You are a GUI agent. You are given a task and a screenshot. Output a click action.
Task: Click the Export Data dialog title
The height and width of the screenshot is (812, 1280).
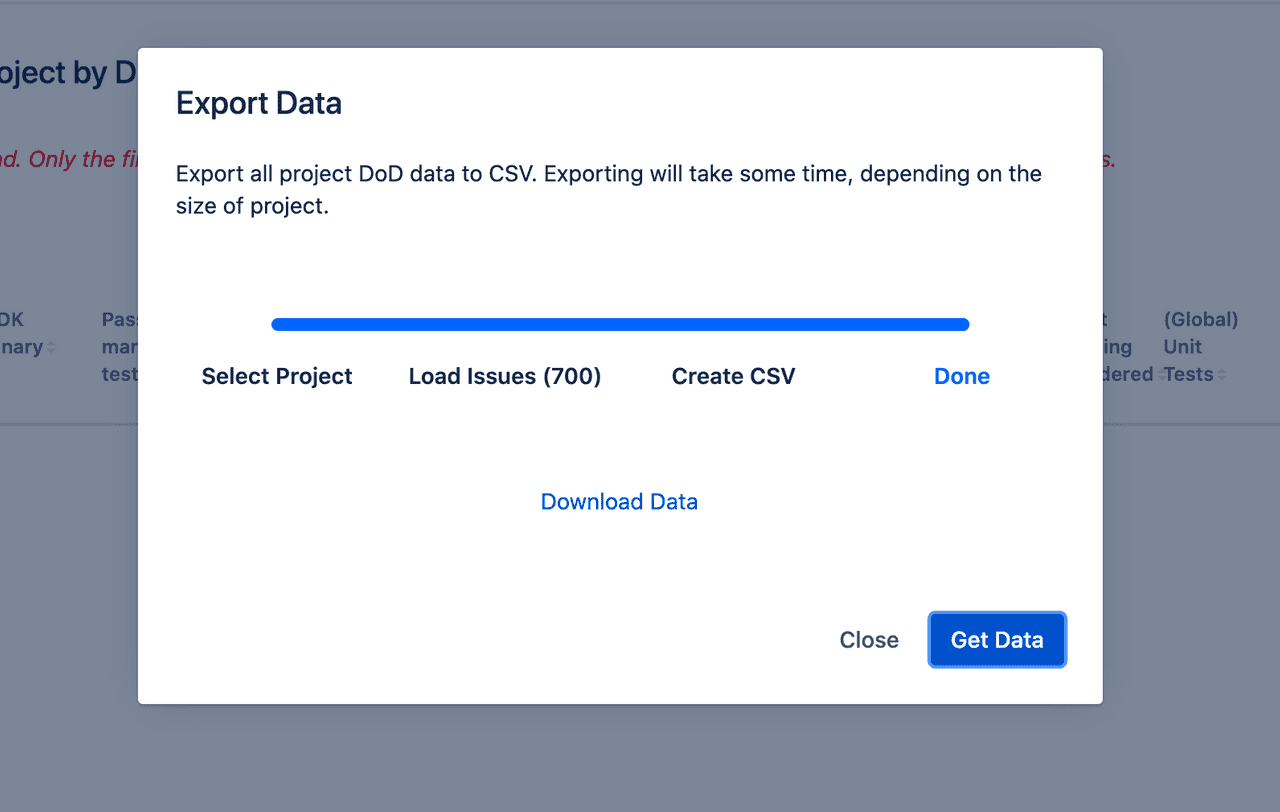[259, 103]
